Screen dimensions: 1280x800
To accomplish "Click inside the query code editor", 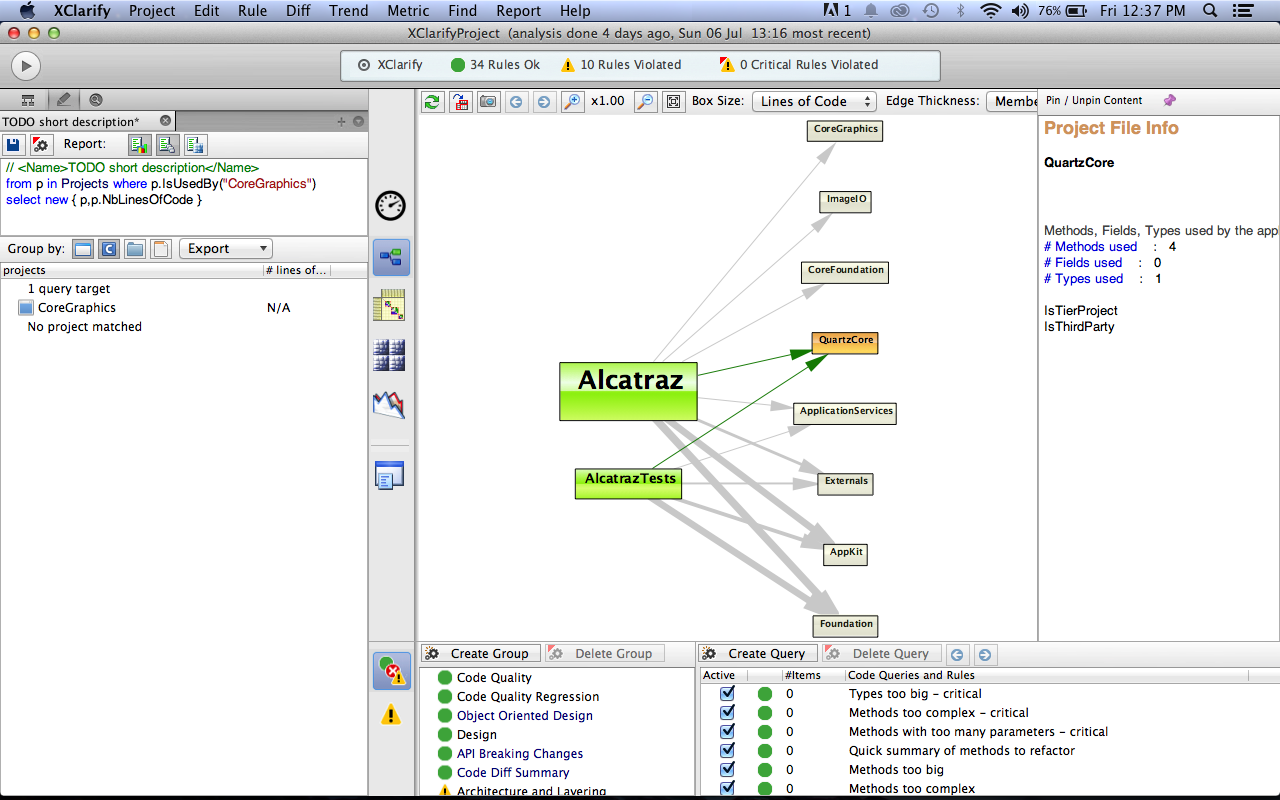I will point(184,197).
